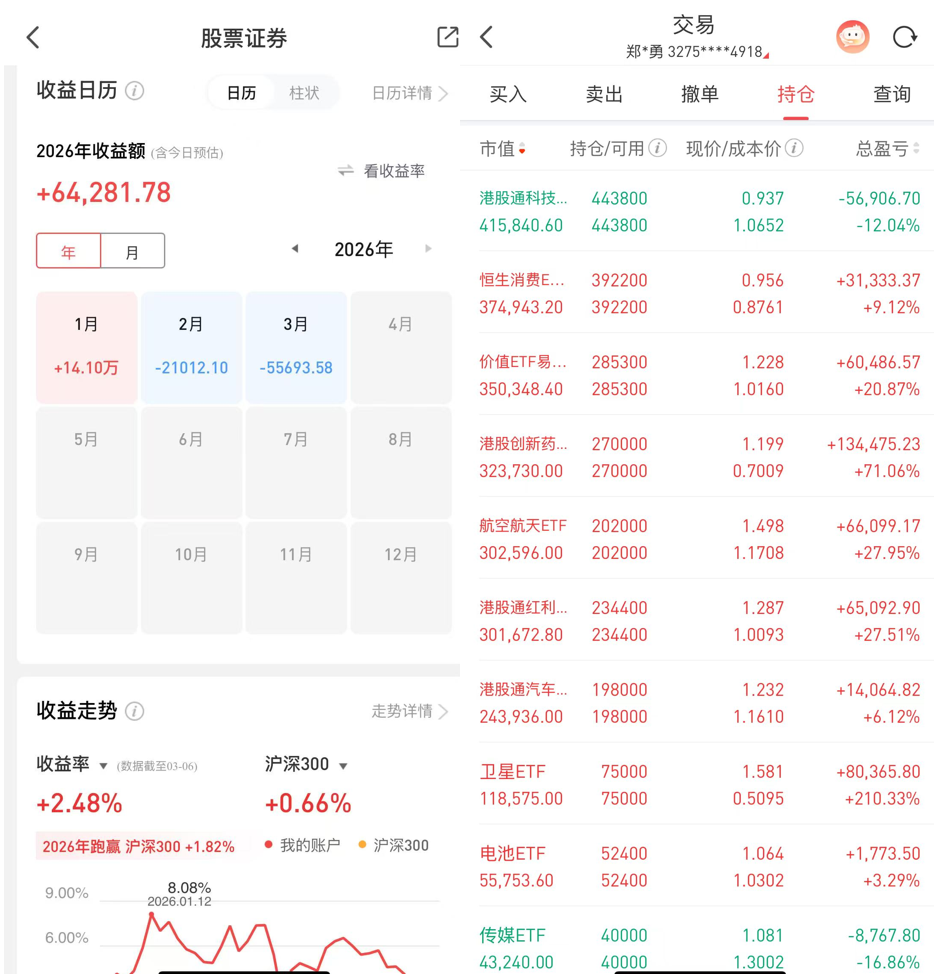Open the 1月 calendar cell (+14.10万)
Screen dimensions: 934x974
86,347
